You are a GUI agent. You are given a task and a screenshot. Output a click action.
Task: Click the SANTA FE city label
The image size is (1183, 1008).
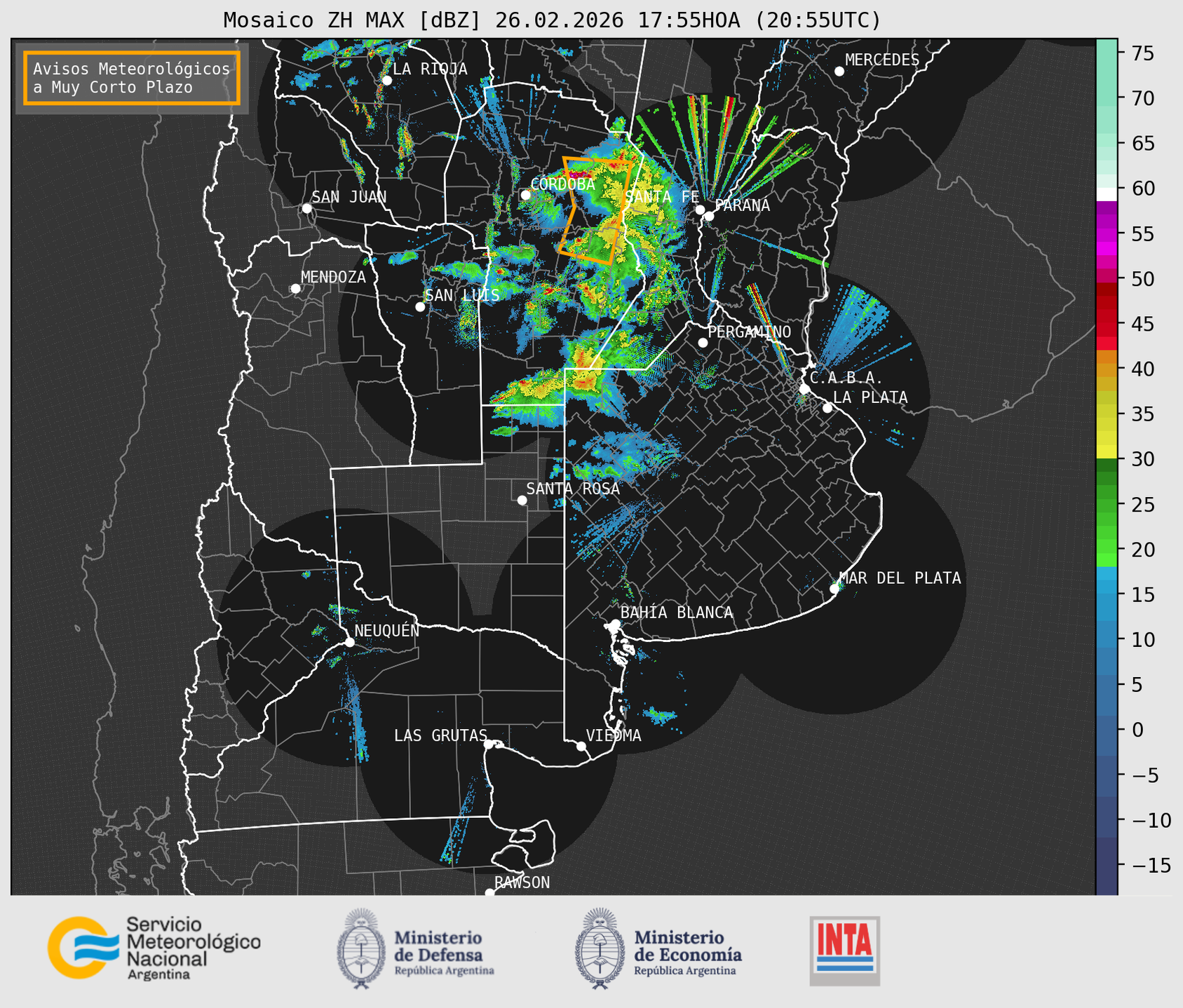click(x=662, y=197)
